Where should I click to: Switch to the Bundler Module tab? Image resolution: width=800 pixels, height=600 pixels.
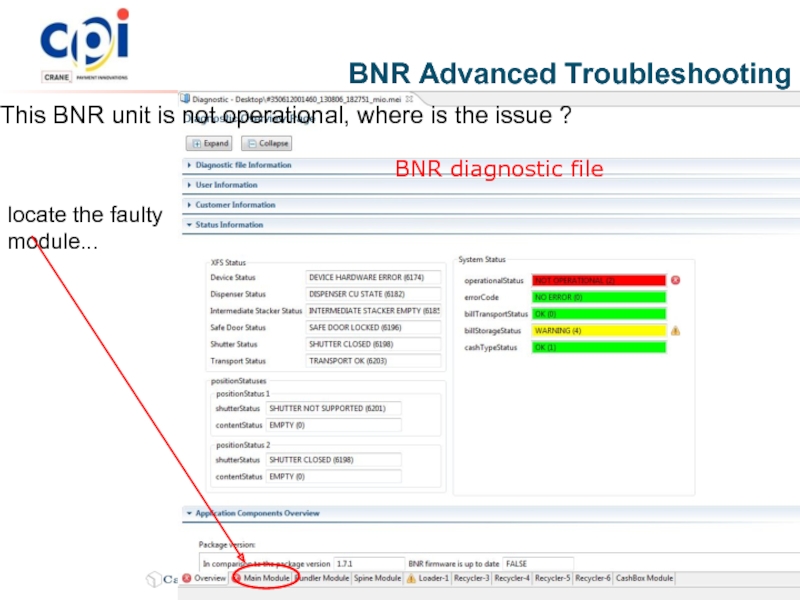pyautogui.click(x=322, y=578)
